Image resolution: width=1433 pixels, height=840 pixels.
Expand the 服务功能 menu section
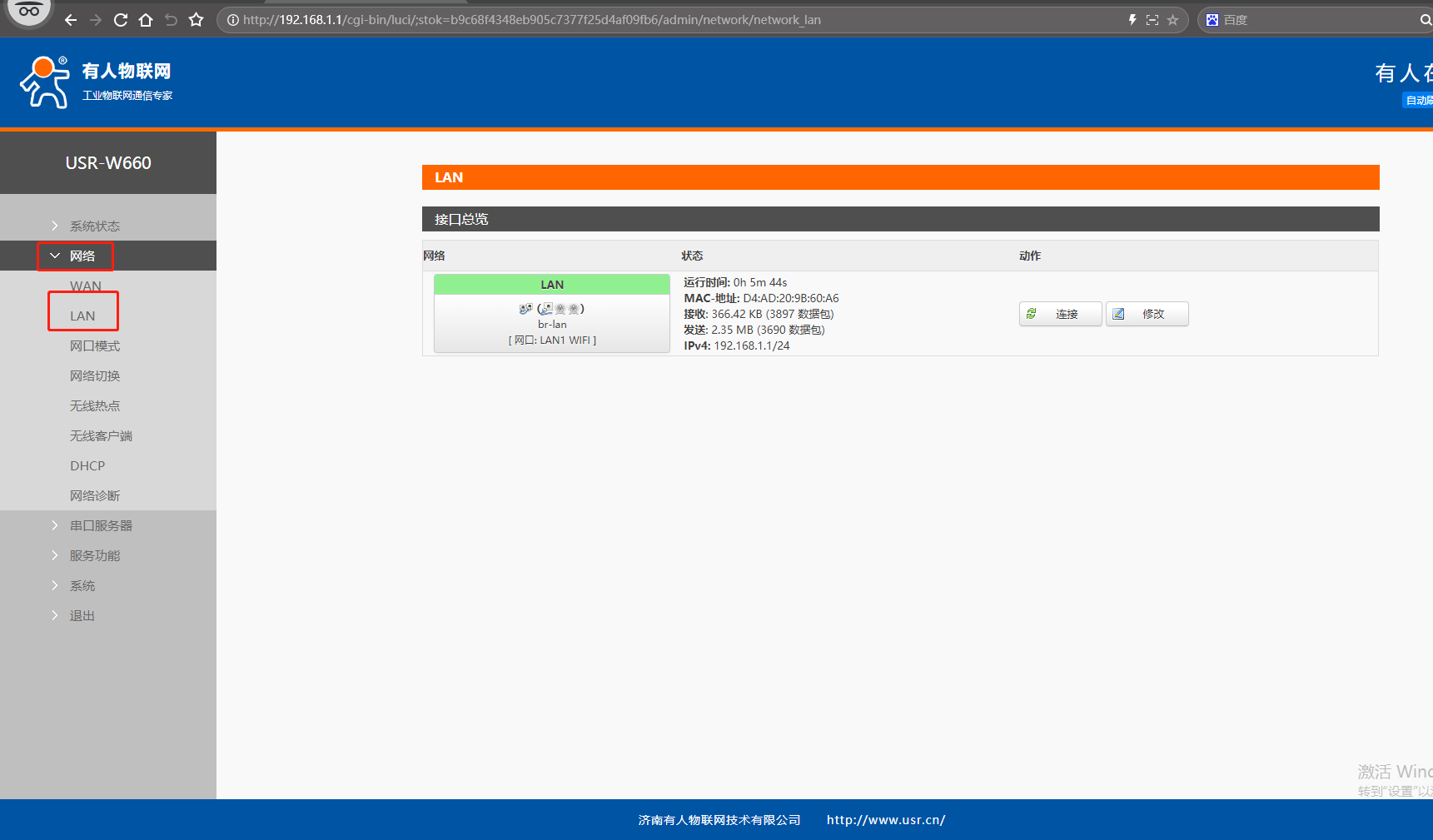coord(94,555)
